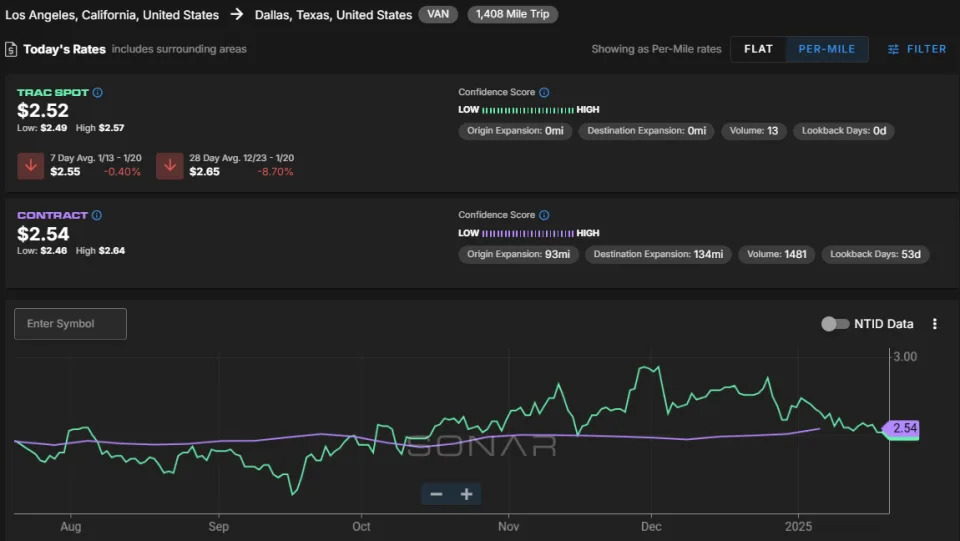Viewport: 960px width, 541px height.
Task: Click the 28 Day Avg $2.65 value
Action: click(x=204, y=172)
